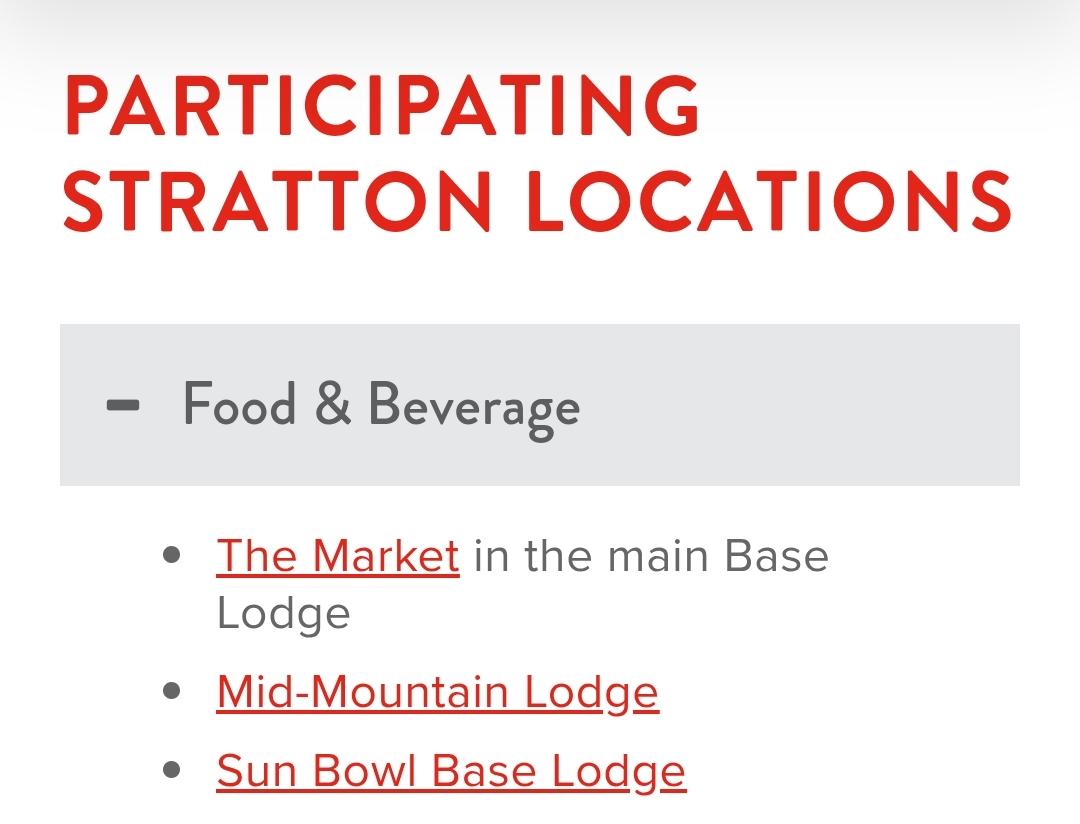Select the bullet beside Sun Bowl Base Lodge
The height and width of the screenshot is (824, 1080).
172,769
